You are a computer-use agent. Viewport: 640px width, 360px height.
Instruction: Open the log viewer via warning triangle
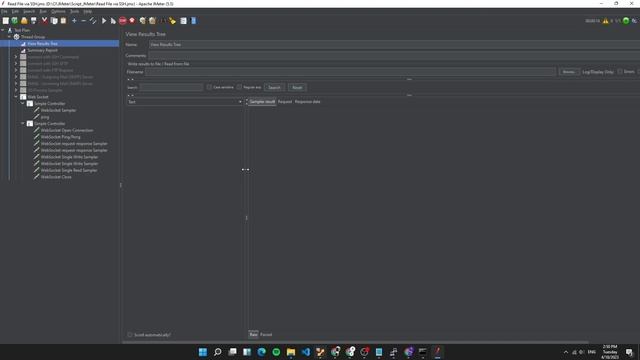coord(605,21)
